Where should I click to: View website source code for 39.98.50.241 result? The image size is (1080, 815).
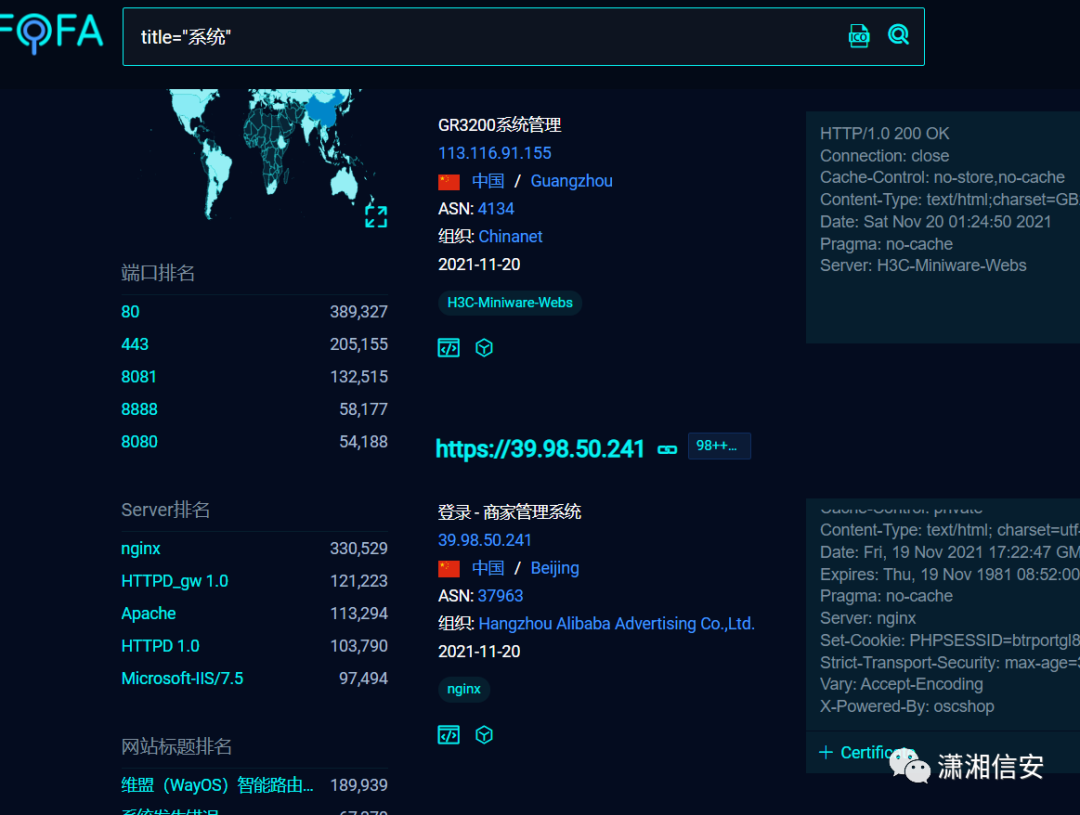pyautogui.click(x=449, y=735)
